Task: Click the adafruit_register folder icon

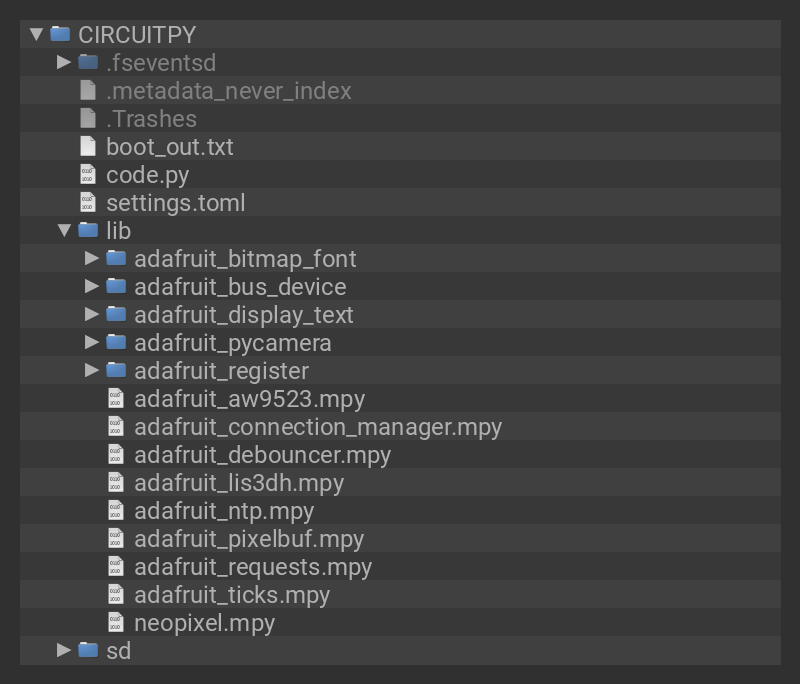Action: click(x=116, y=370)
